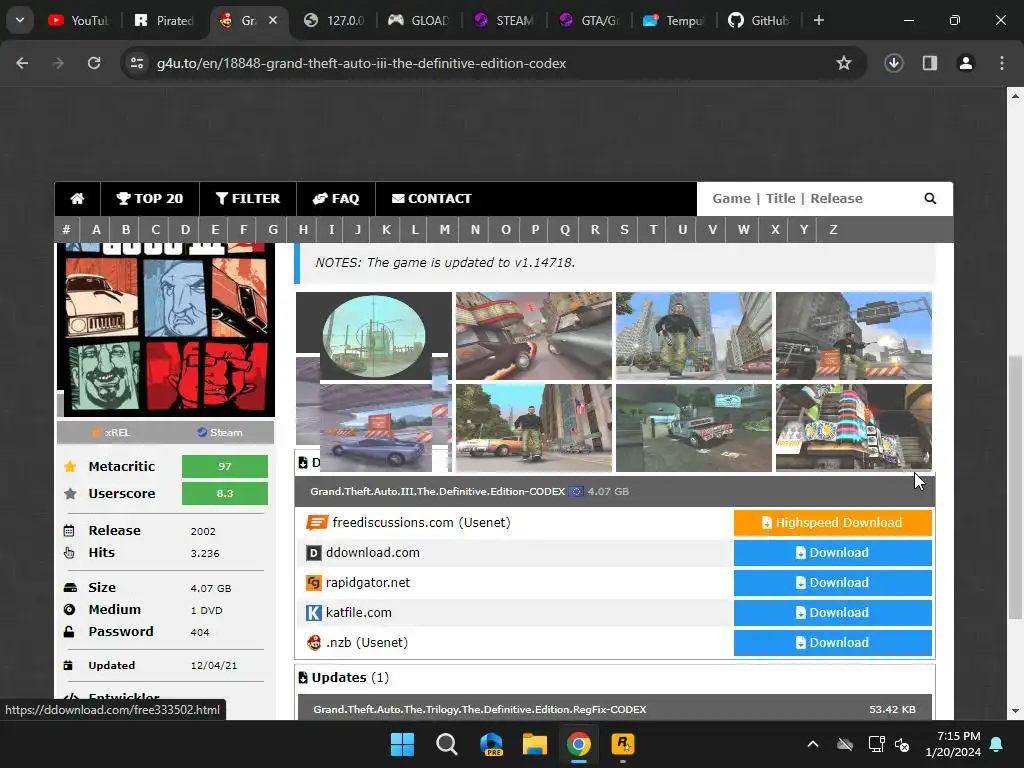
Task: Select the # letter index
Action: pos(67,230)
